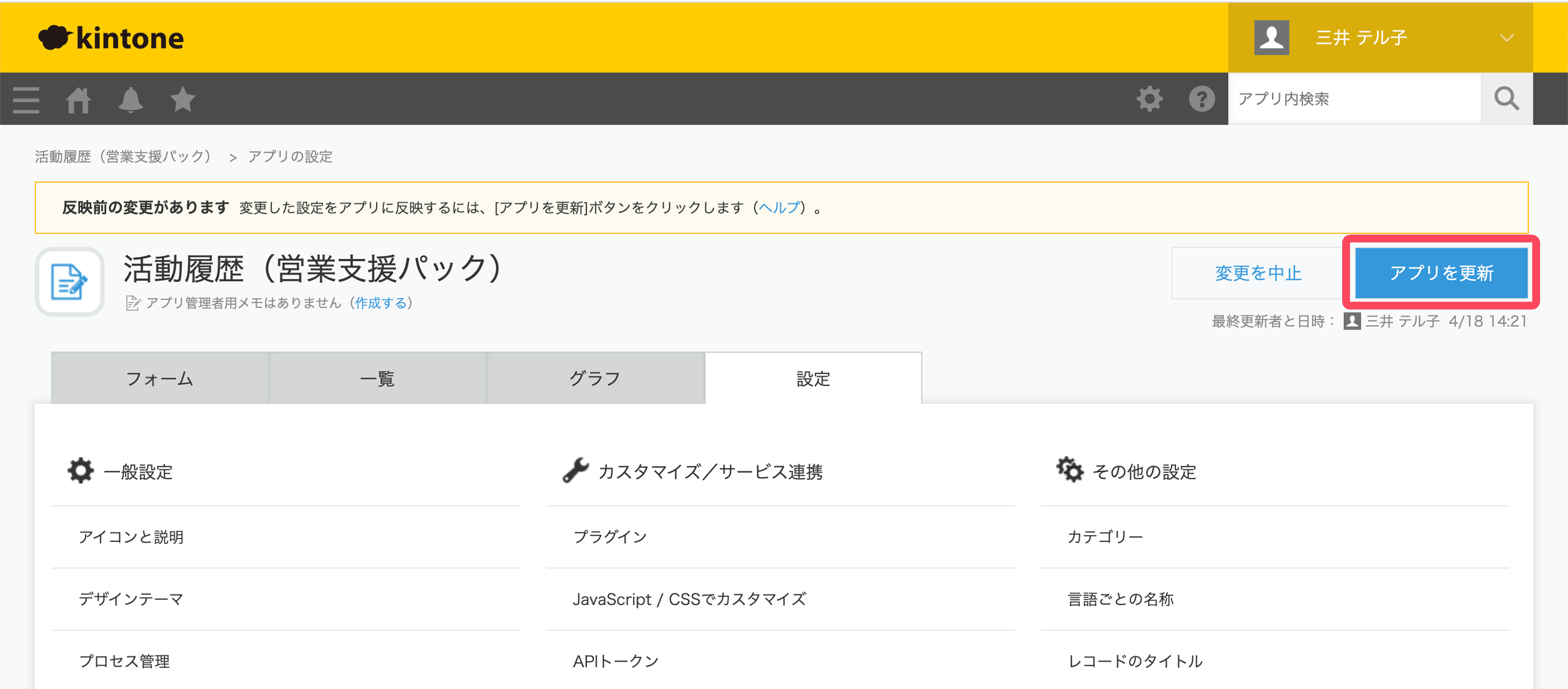The width and height of the screenshot is (1568, 689).
Task: Click カスタマイズ／サービス連携 section heading
Action: tap(710, 471)
